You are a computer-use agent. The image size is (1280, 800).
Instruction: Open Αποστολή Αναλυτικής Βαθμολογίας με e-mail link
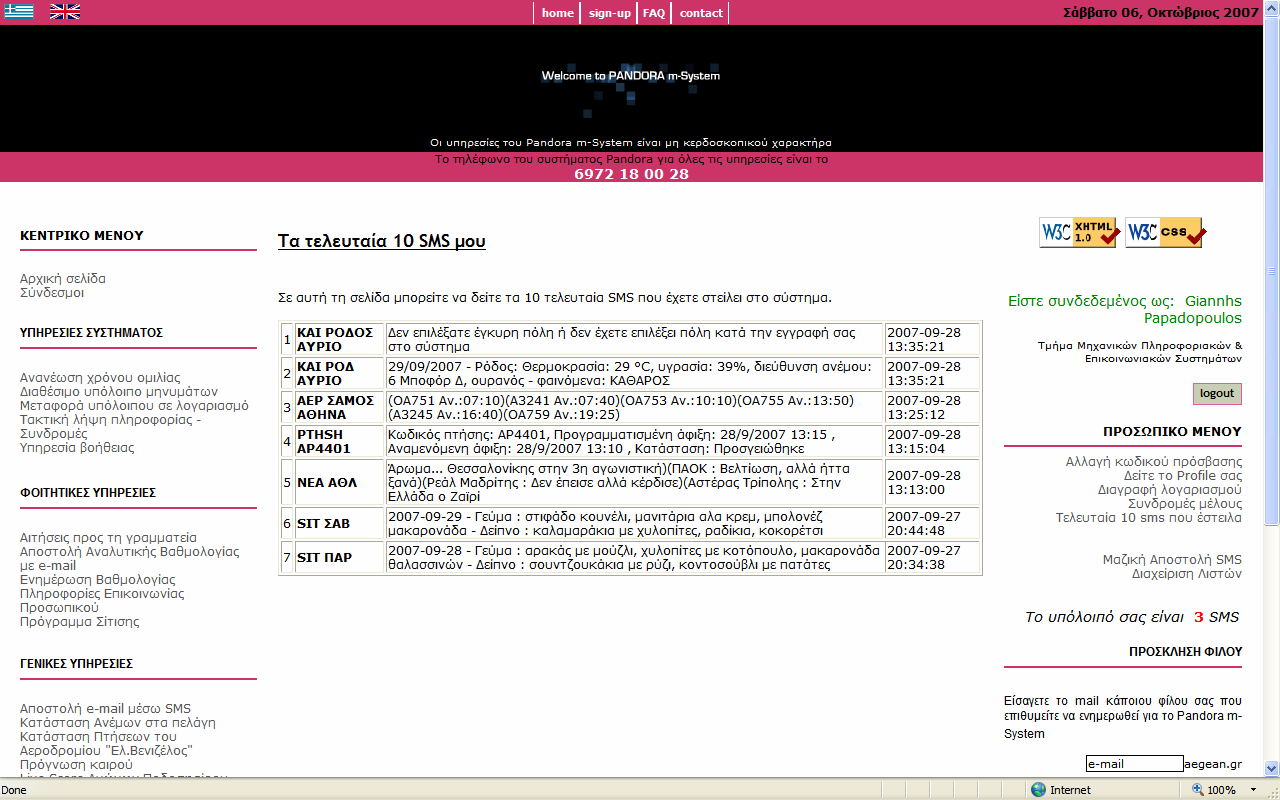pos(130,558)
